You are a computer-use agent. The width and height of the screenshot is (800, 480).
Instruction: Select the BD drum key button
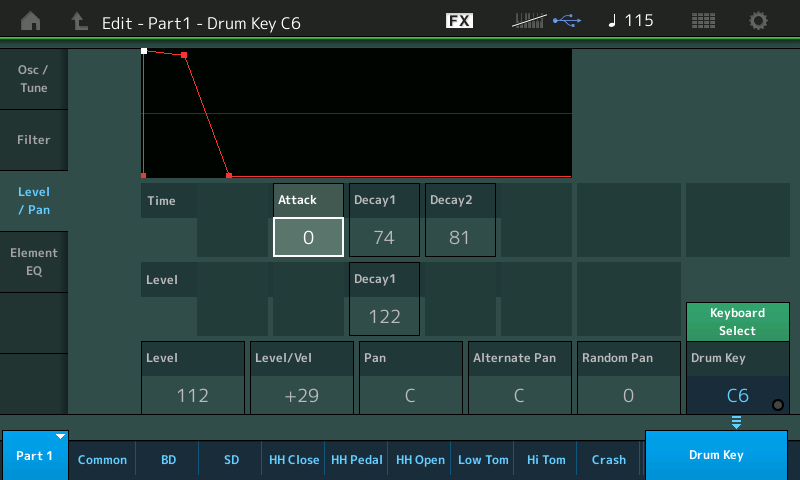pyautogui.click(x=167, y=460)
